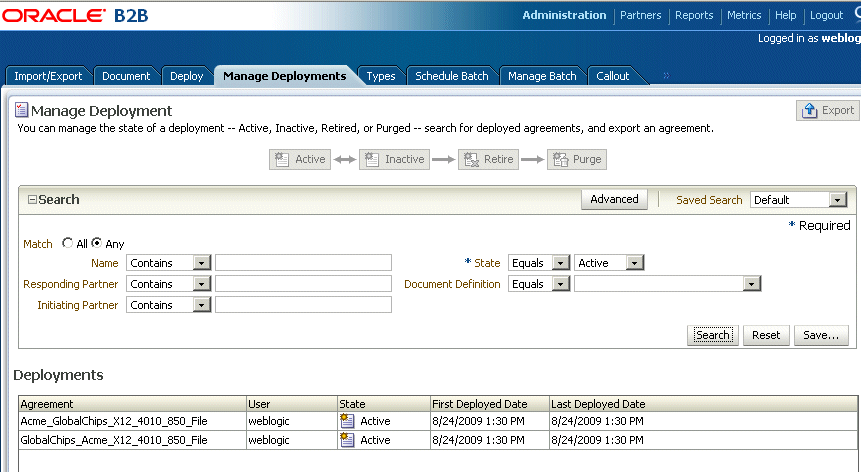Open the Administration link

(564, 15)
